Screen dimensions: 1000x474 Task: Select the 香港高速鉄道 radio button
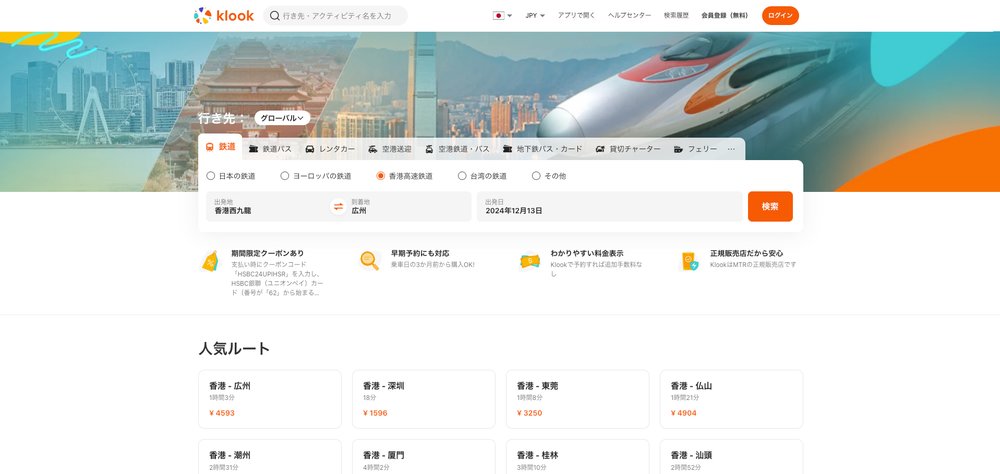381,176
